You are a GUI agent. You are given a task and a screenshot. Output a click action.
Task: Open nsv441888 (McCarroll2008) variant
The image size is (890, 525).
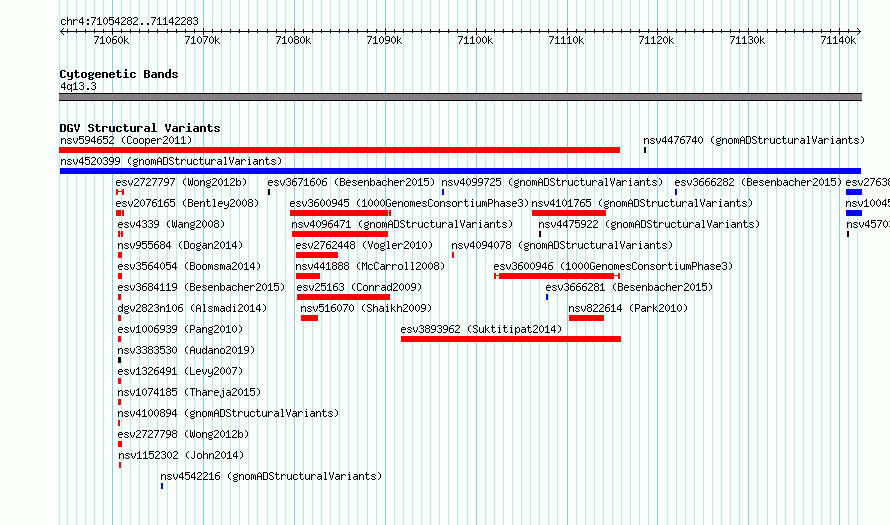pyautogui.click(x=371, y=266)
